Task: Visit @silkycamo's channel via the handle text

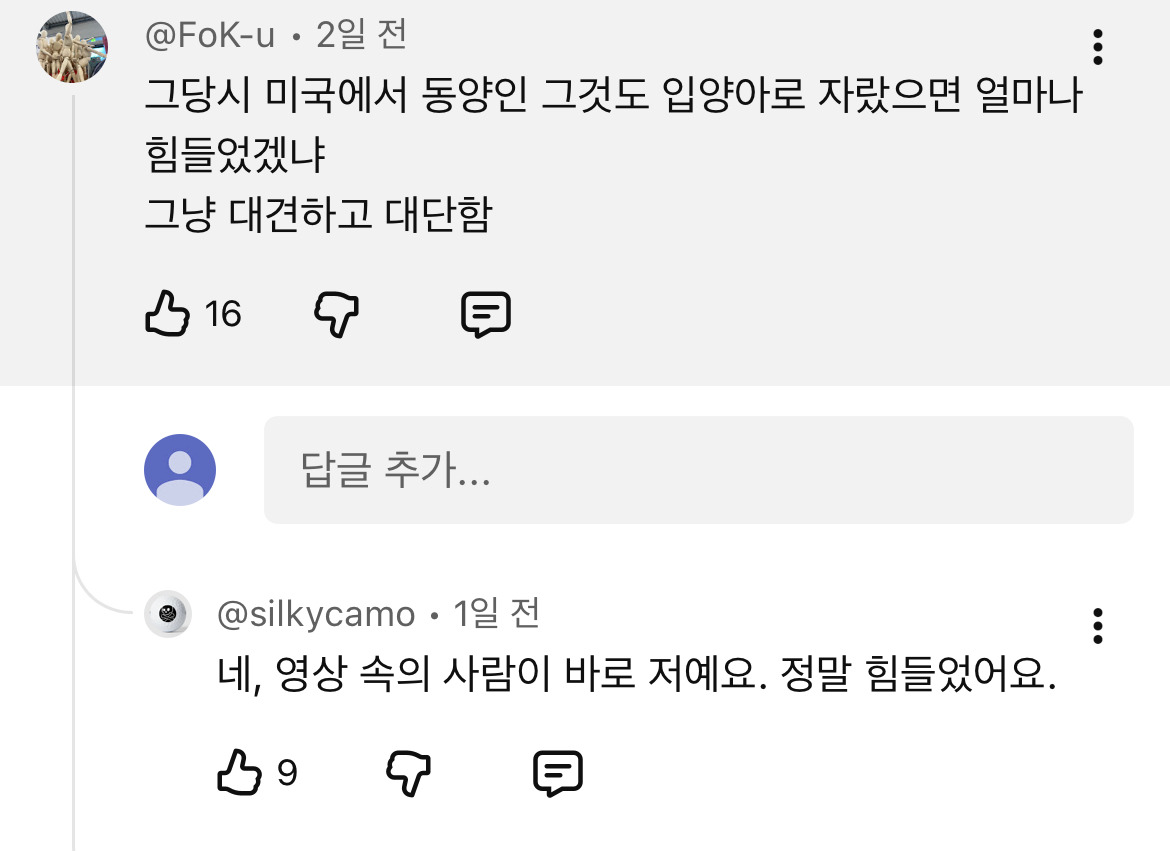Action: (313, 613)
